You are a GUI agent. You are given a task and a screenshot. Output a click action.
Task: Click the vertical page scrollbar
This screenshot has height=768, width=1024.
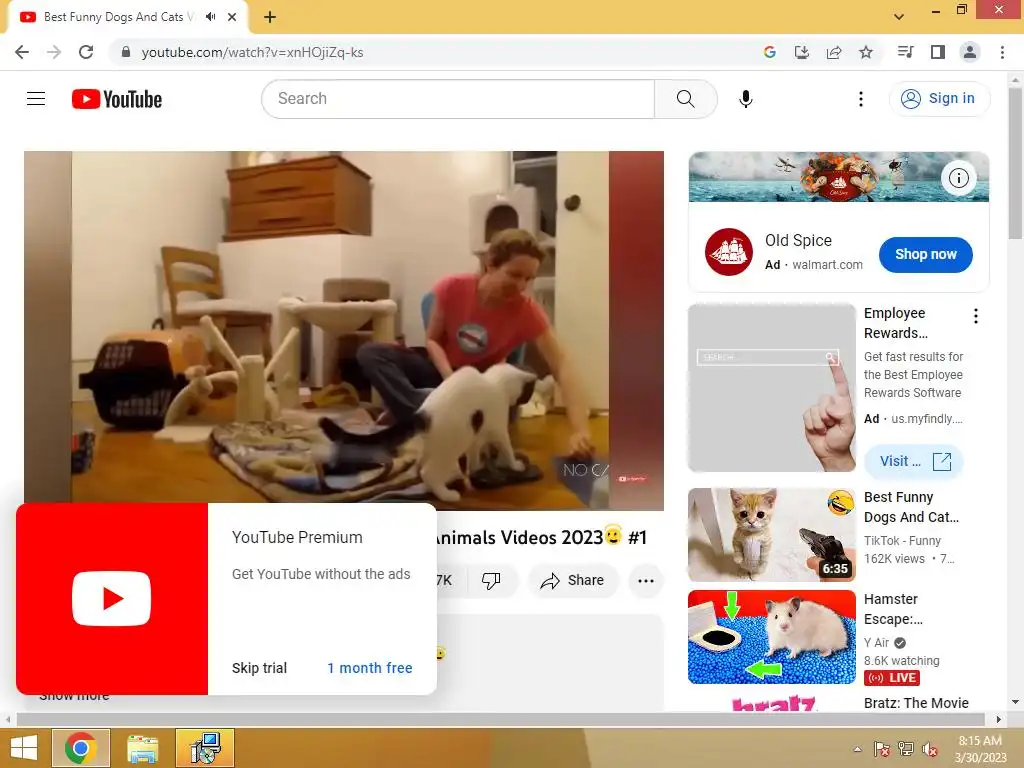(x=1016, y=163)
